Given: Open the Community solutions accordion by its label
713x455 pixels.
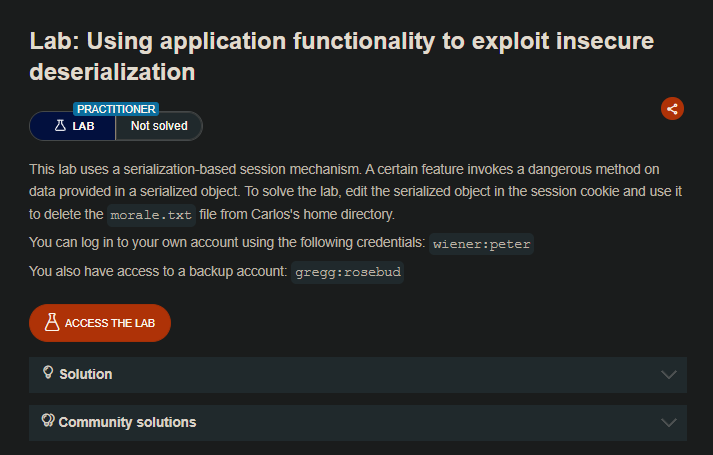Looking at the screenshot, I should tap(127, 422).
